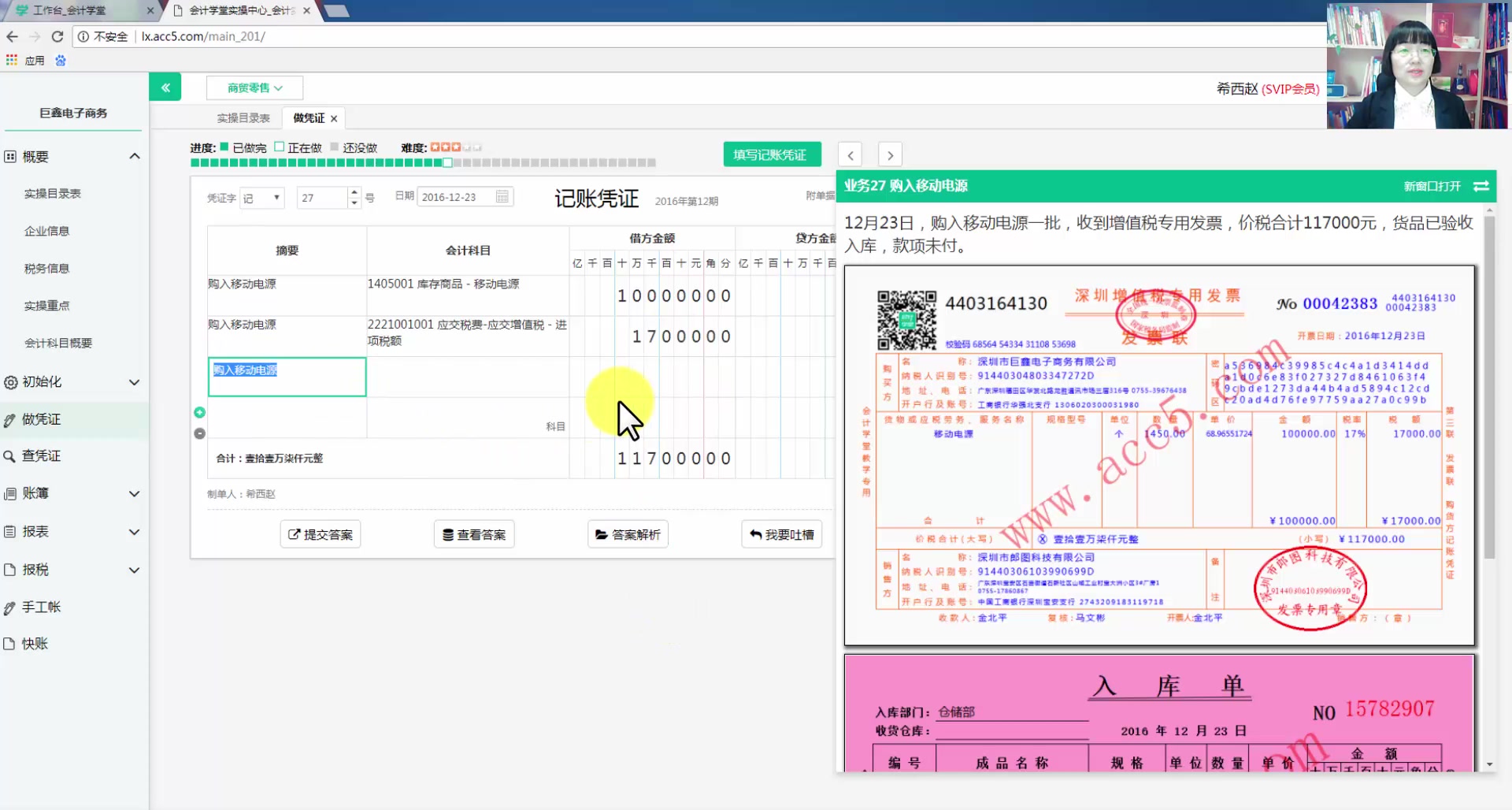Select the 快账 quick account icon
The width and height of the screenshot is (1512, 810).
coord(10,644)
